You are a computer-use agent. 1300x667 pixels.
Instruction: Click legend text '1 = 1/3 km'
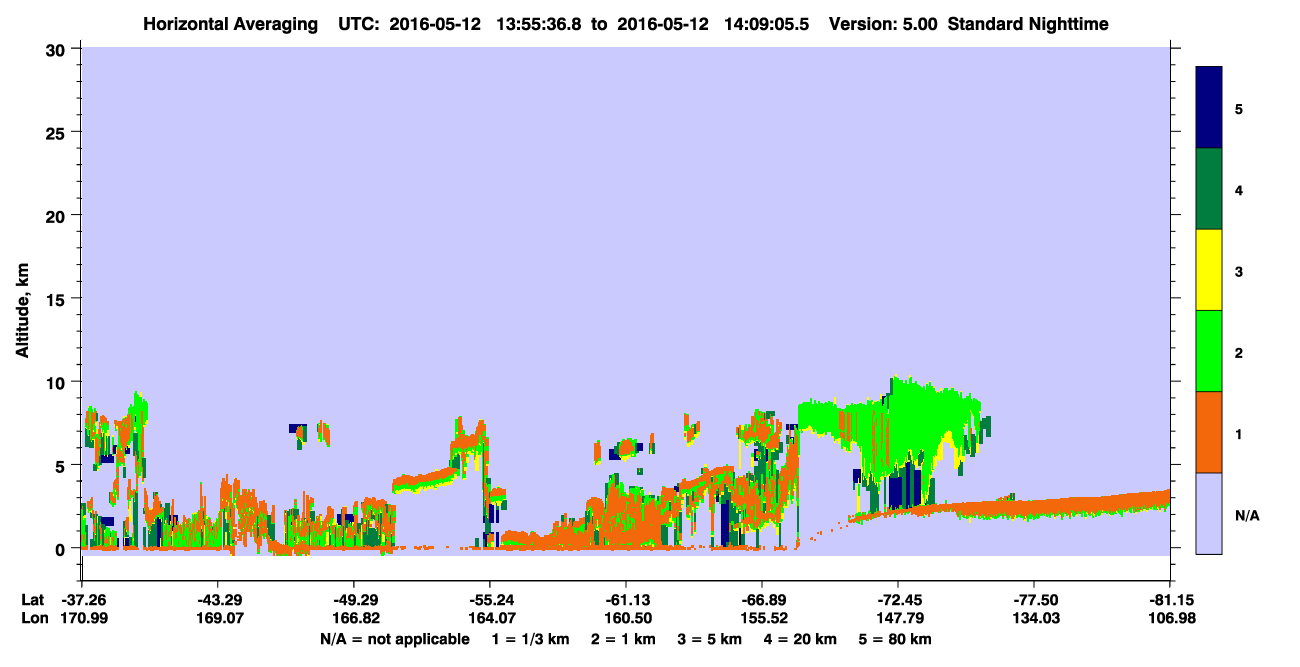point(531,639)
